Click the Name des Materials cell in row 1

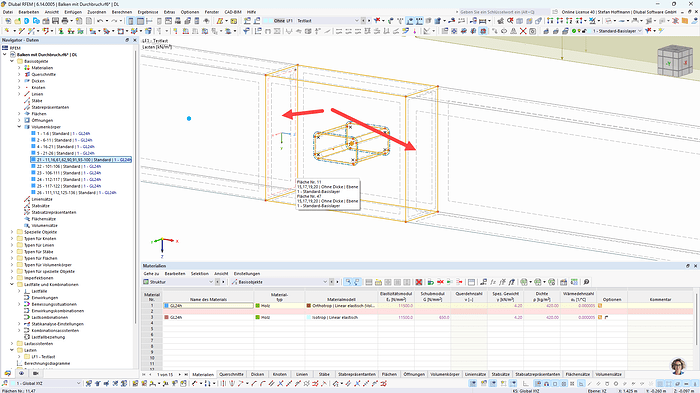coord(208,305)
